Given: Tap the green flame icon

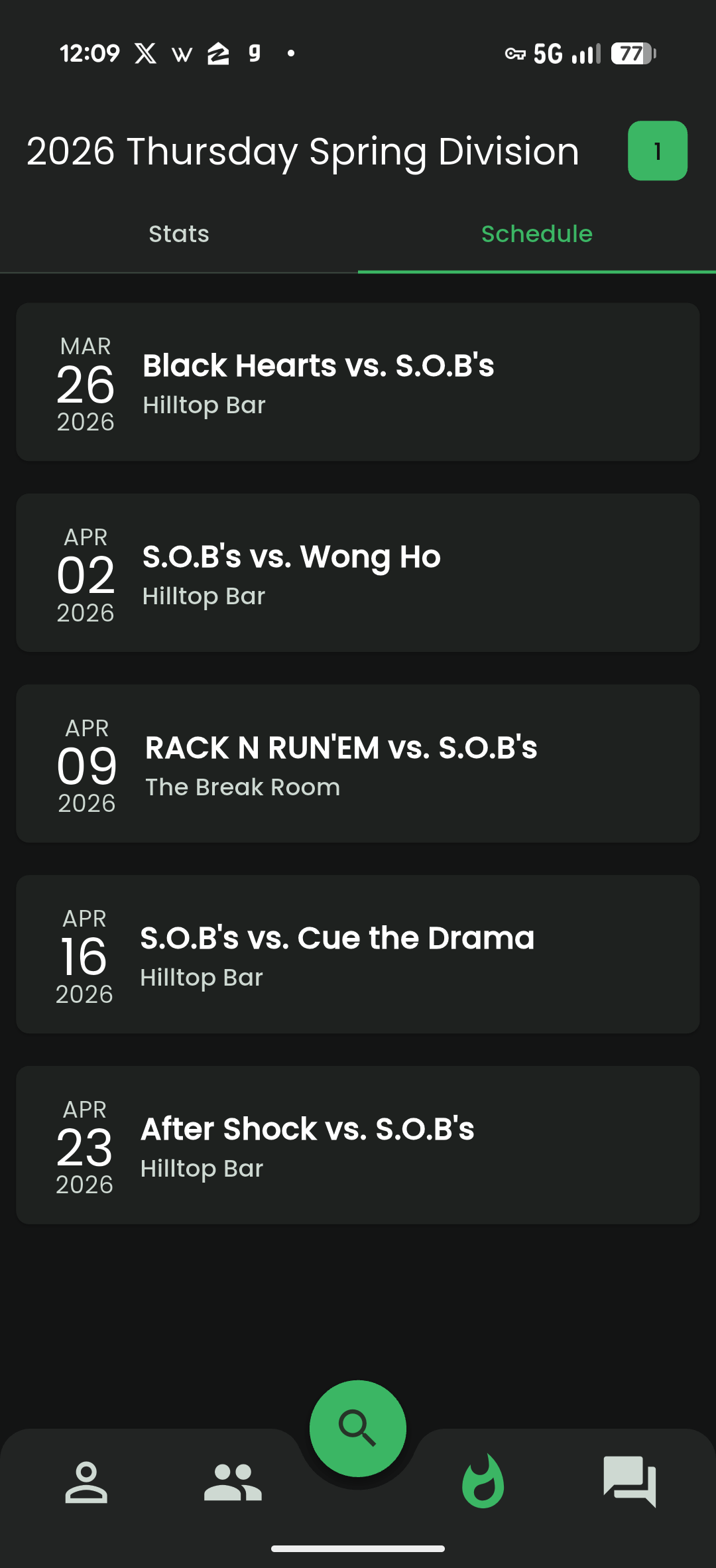Looking at the screenshot, I should tap(483, 1482).
